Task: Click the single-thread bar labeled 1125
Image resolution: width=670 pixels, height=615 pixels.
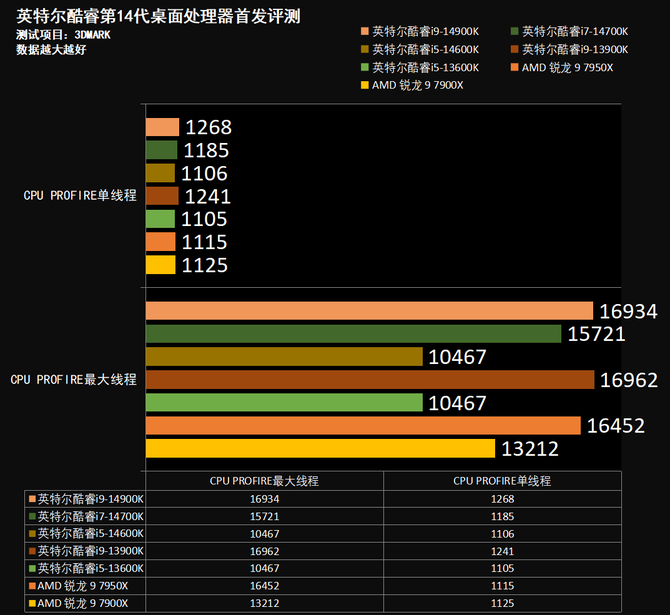Action: (x=161, y=265)
